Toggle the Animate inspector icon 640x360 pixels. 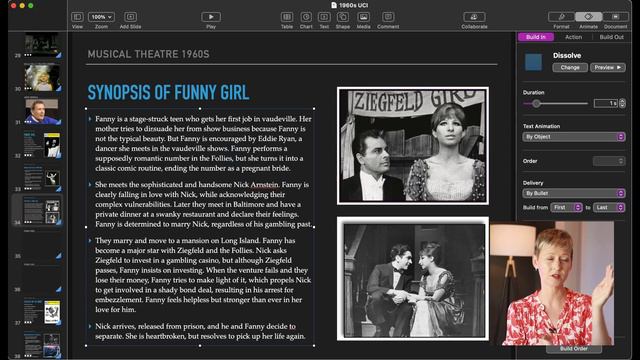[589, 17]
